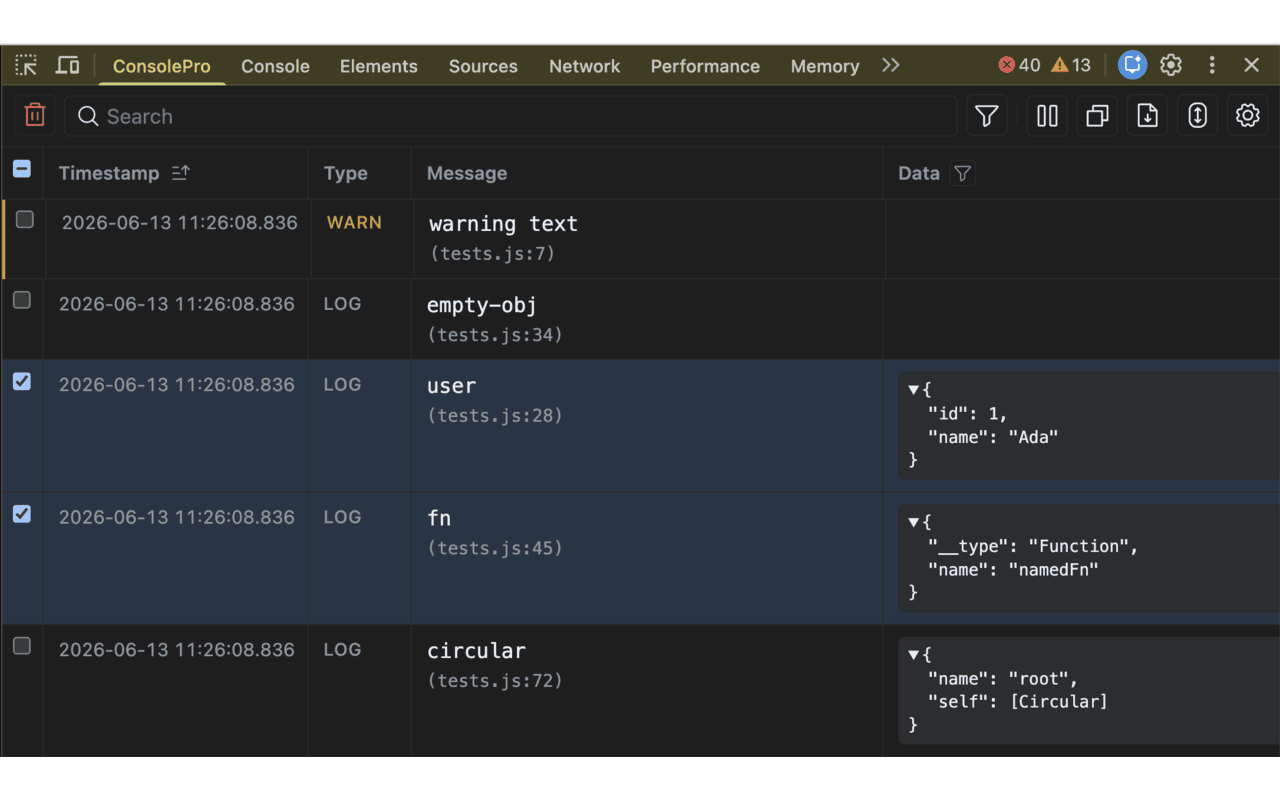Click the Data column header label
The height and width of the screenshot is (800, 1280).
[x=919, y=173]
